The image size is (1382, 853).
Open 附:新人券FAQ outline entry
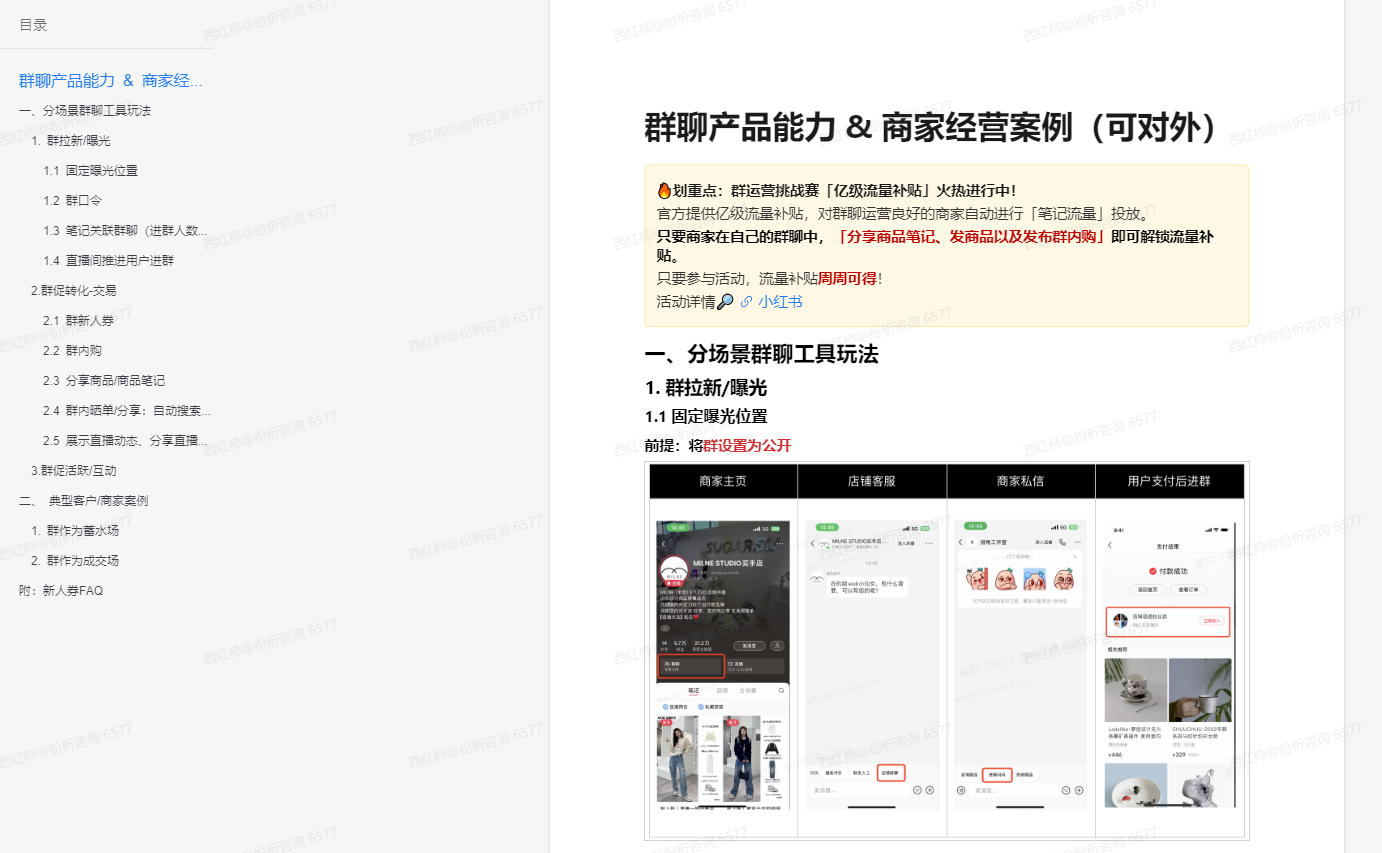(61, 591)
